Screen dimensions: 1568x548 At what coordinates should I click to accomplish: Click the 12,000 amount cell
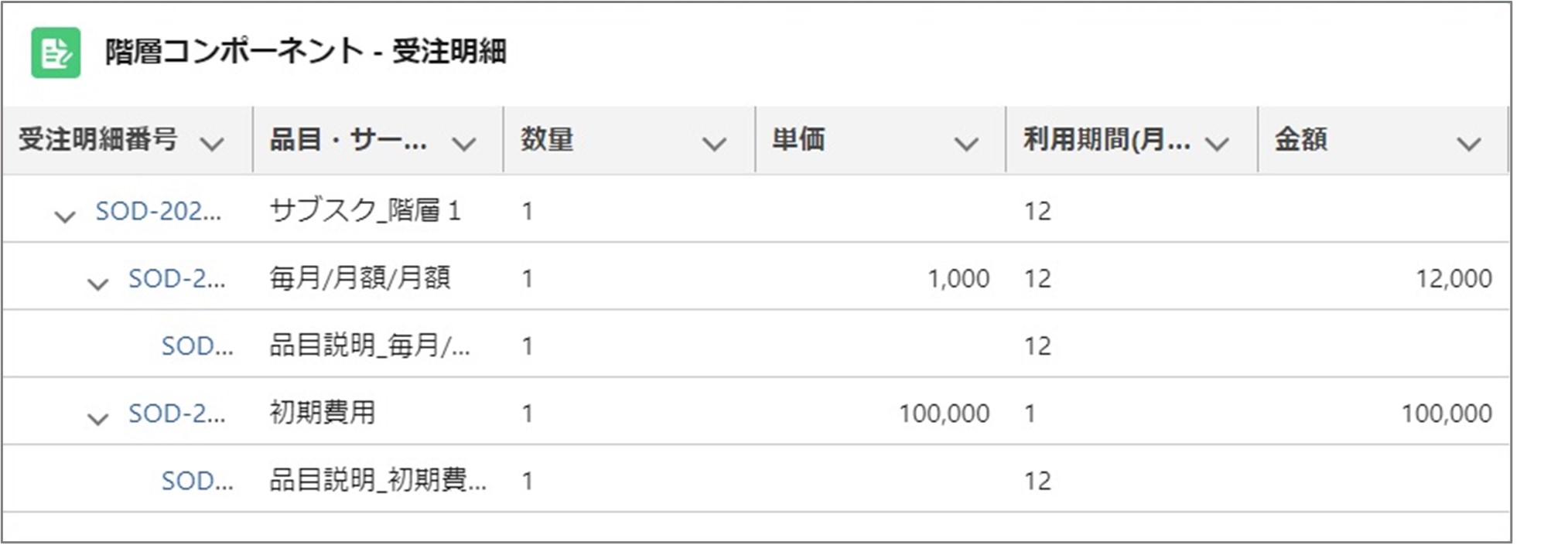1454,278
